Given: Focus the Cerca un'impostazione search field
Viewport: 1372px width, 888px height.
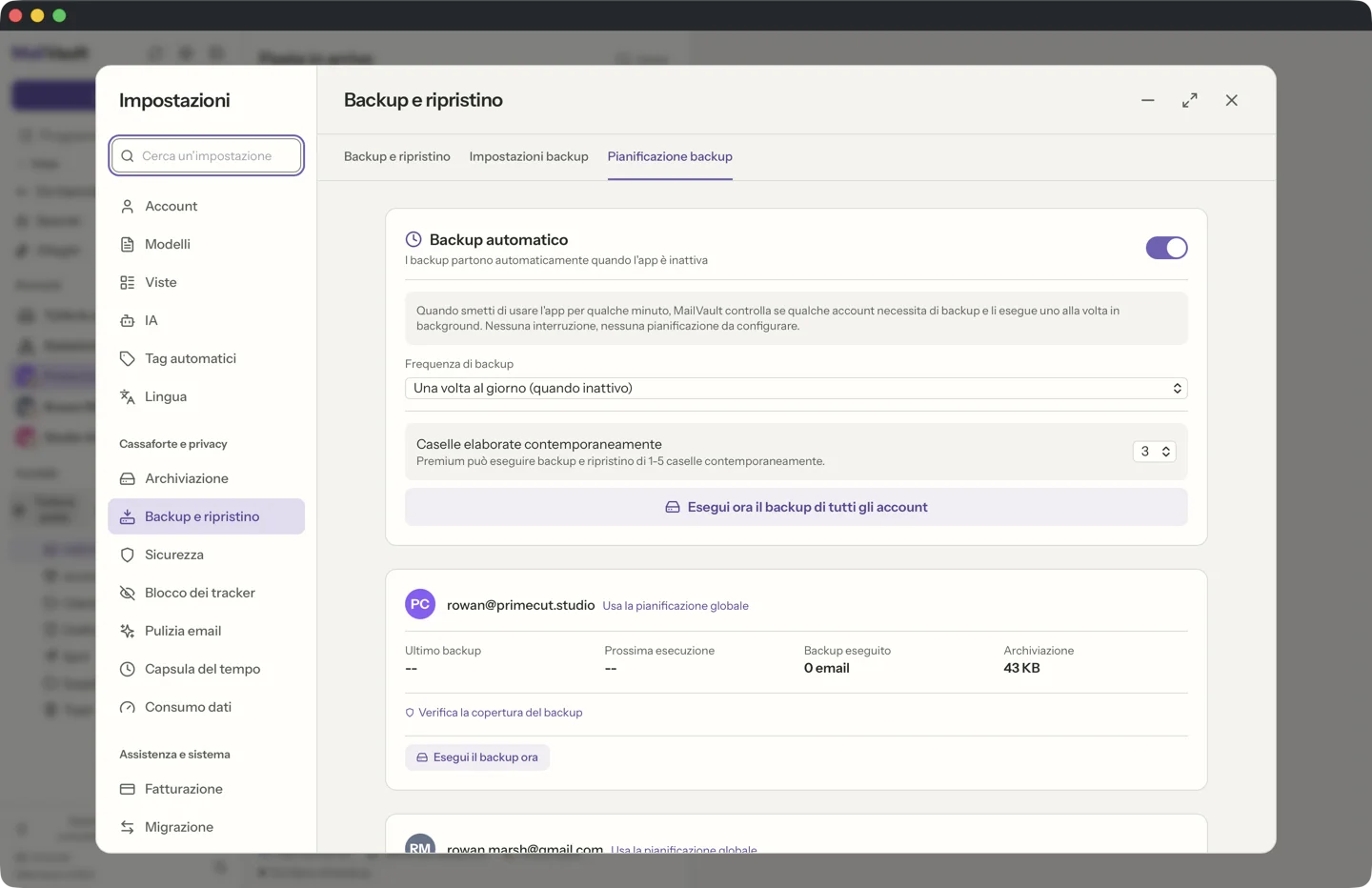Looking at the screenshot, I should pyautogui.click(x=207, y=156).
